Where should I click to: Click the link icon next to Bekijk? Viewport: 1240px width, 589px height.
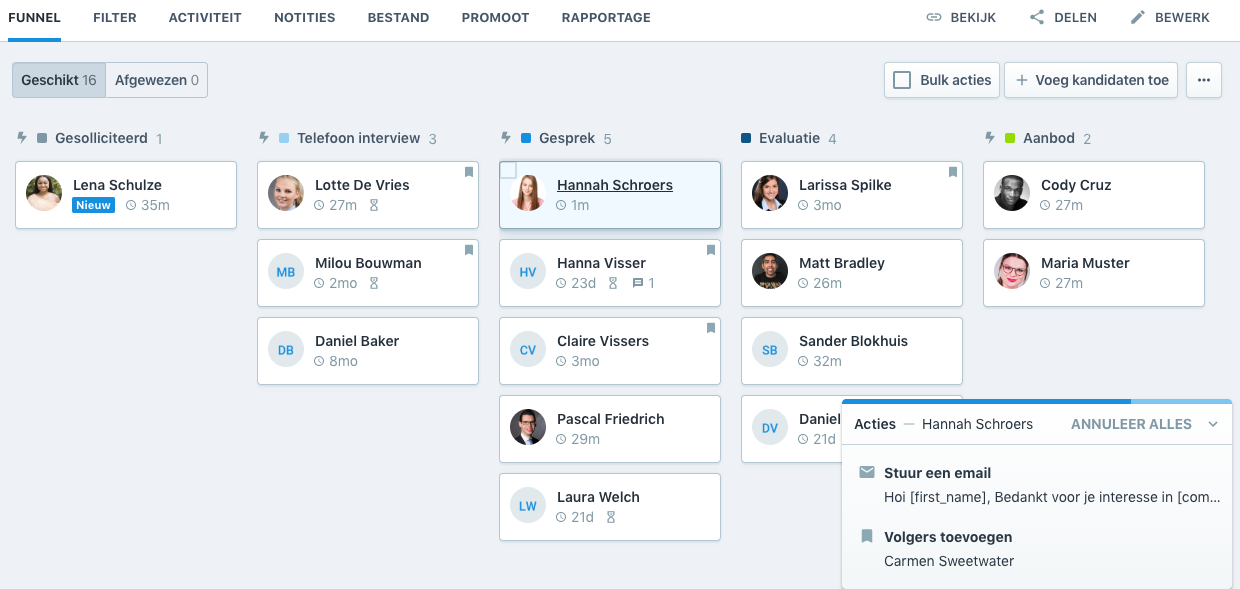934,18
